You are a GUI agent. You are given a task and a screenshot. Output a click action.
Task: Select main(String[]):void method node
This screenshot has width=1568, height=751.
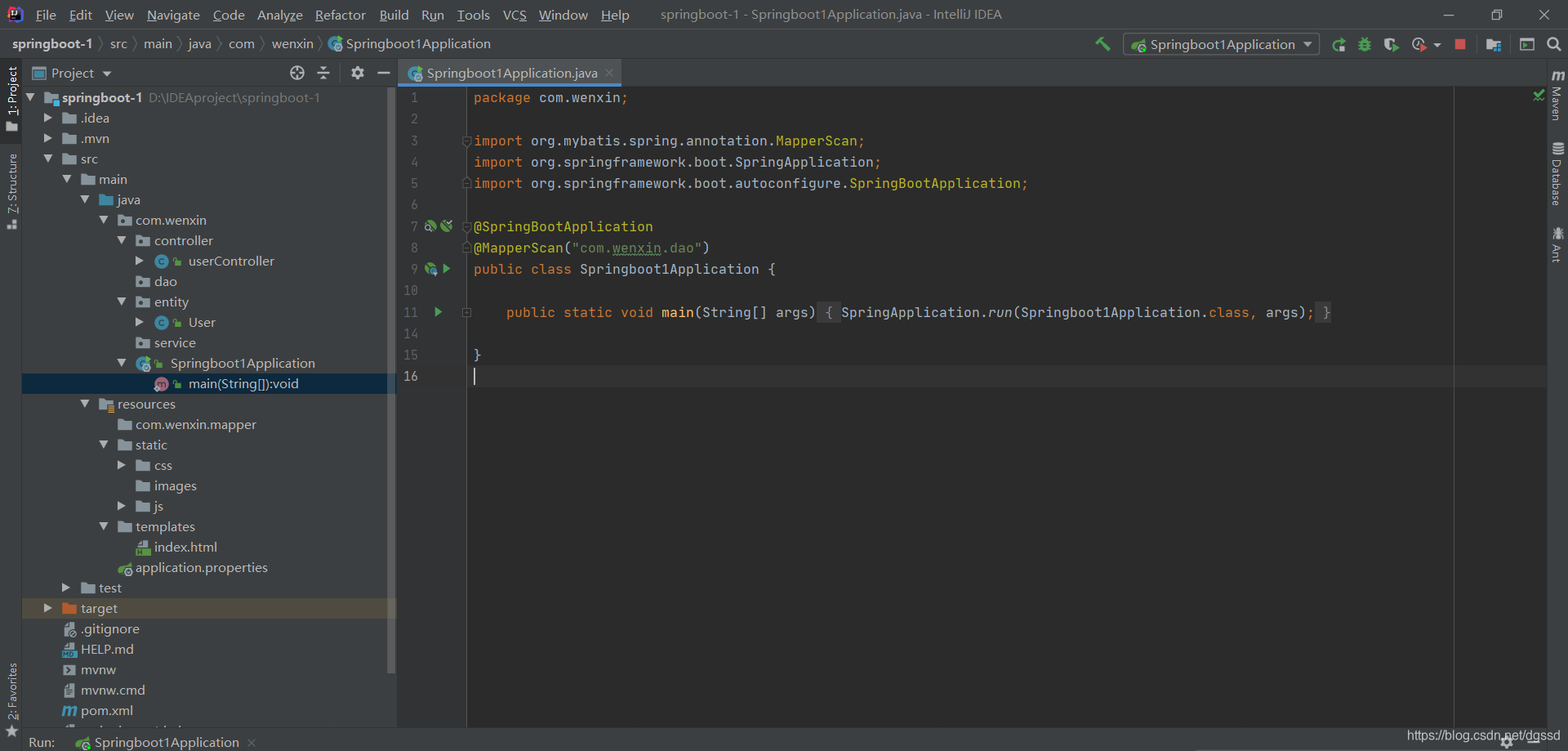click(x=243, y=383)
